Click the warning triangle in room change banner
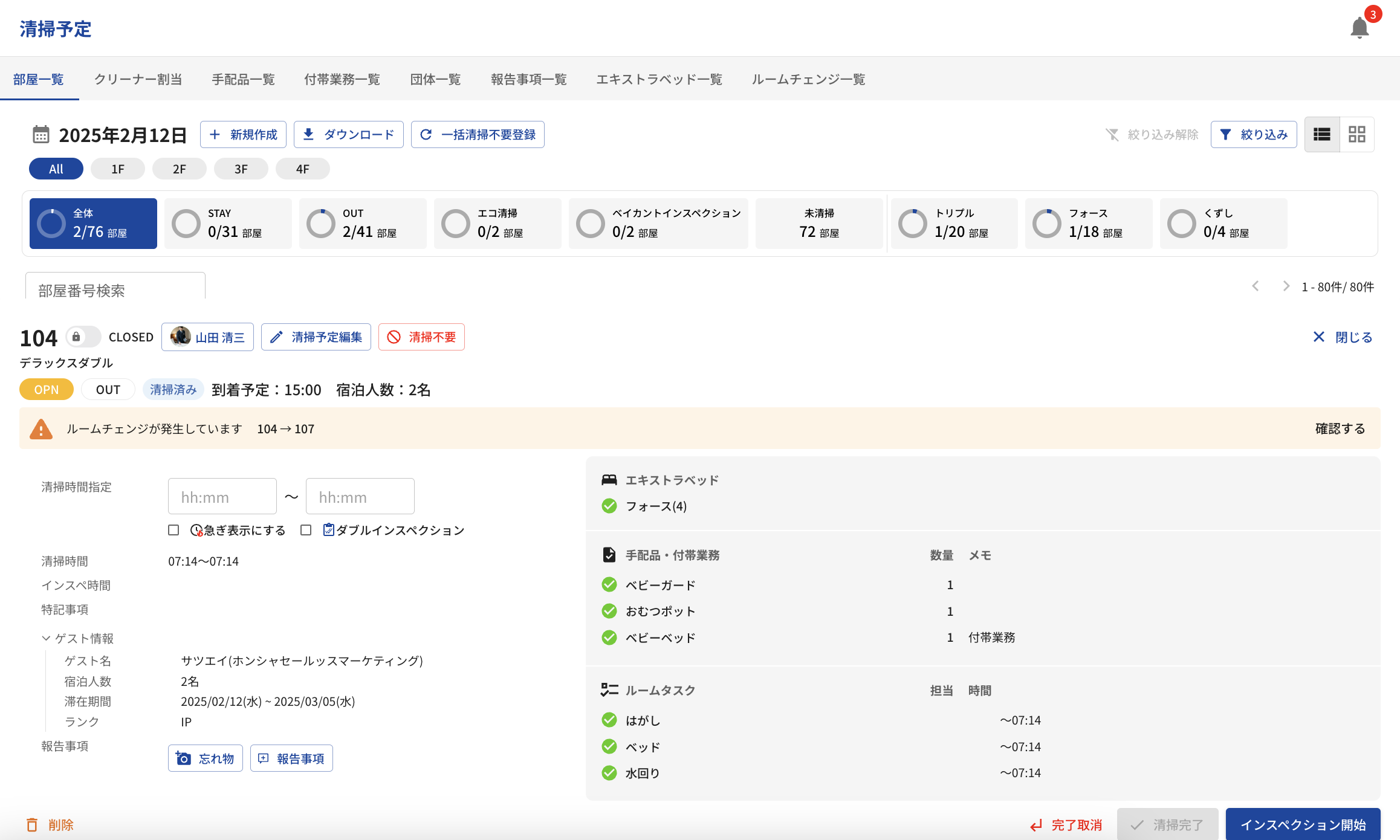This screenshot has width=1400, height=840. 41,429
